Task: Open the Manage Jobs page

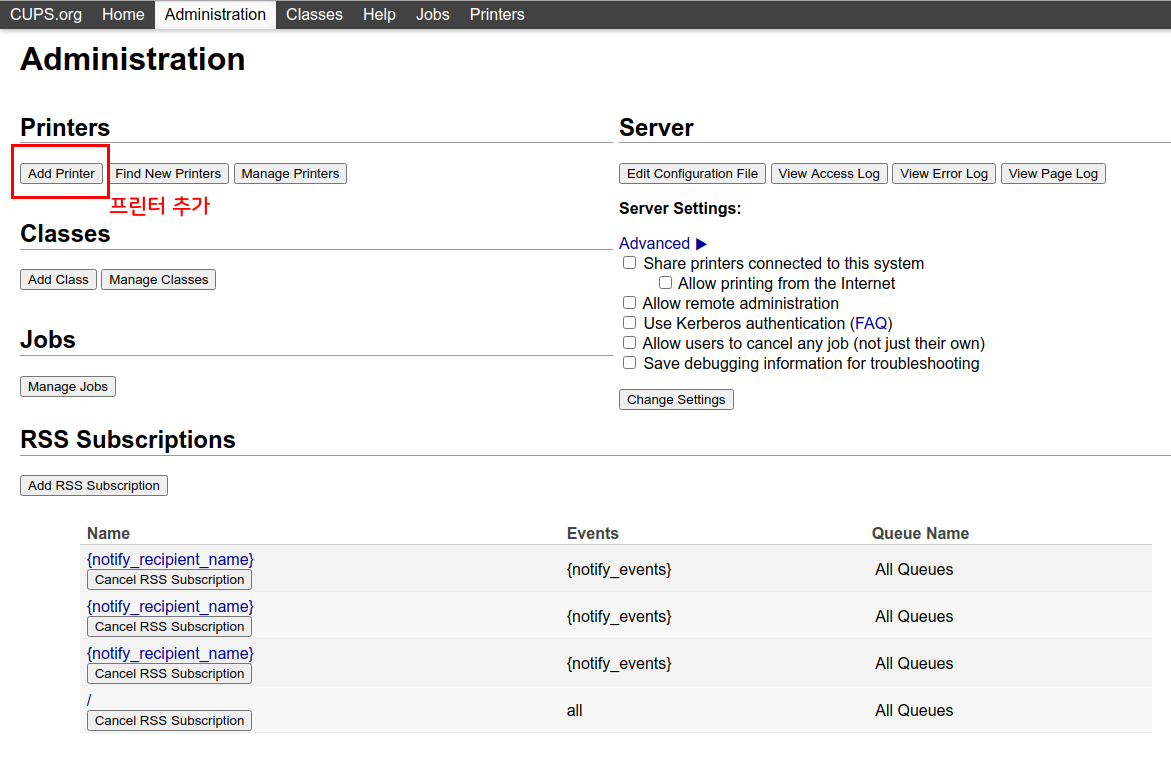Action: (68, 387)
